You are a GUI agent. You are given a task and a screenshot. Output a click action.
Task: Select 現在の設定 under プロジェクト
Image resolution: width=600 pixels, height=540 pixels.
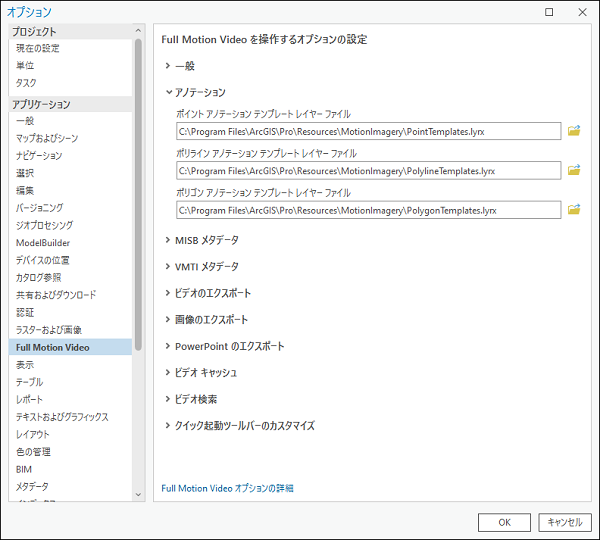pyautogui.click(x=38, y=48)
